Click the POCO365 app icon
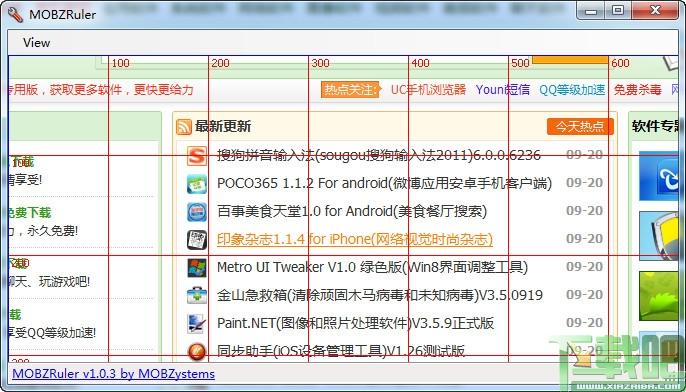This screenshot has height=392, width=686. 196,184
